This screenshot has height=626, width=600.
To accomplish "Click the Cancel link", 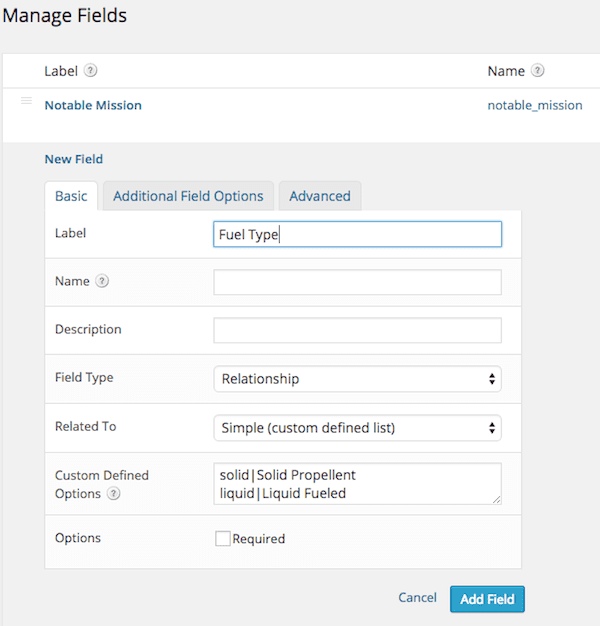I will pyautogui.click(x=417, y=598).
